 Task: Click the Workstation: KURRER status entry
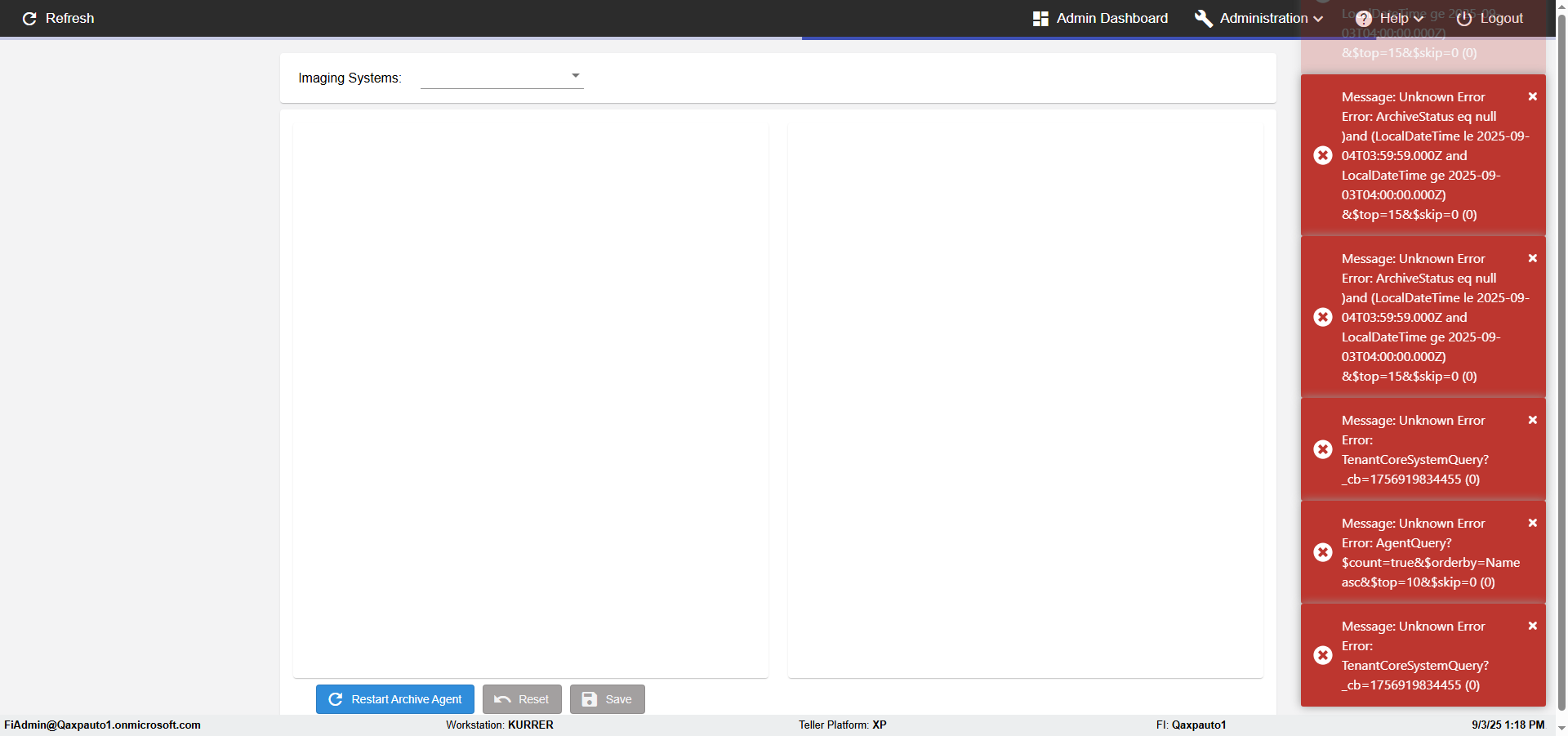[x=500, y=725]
